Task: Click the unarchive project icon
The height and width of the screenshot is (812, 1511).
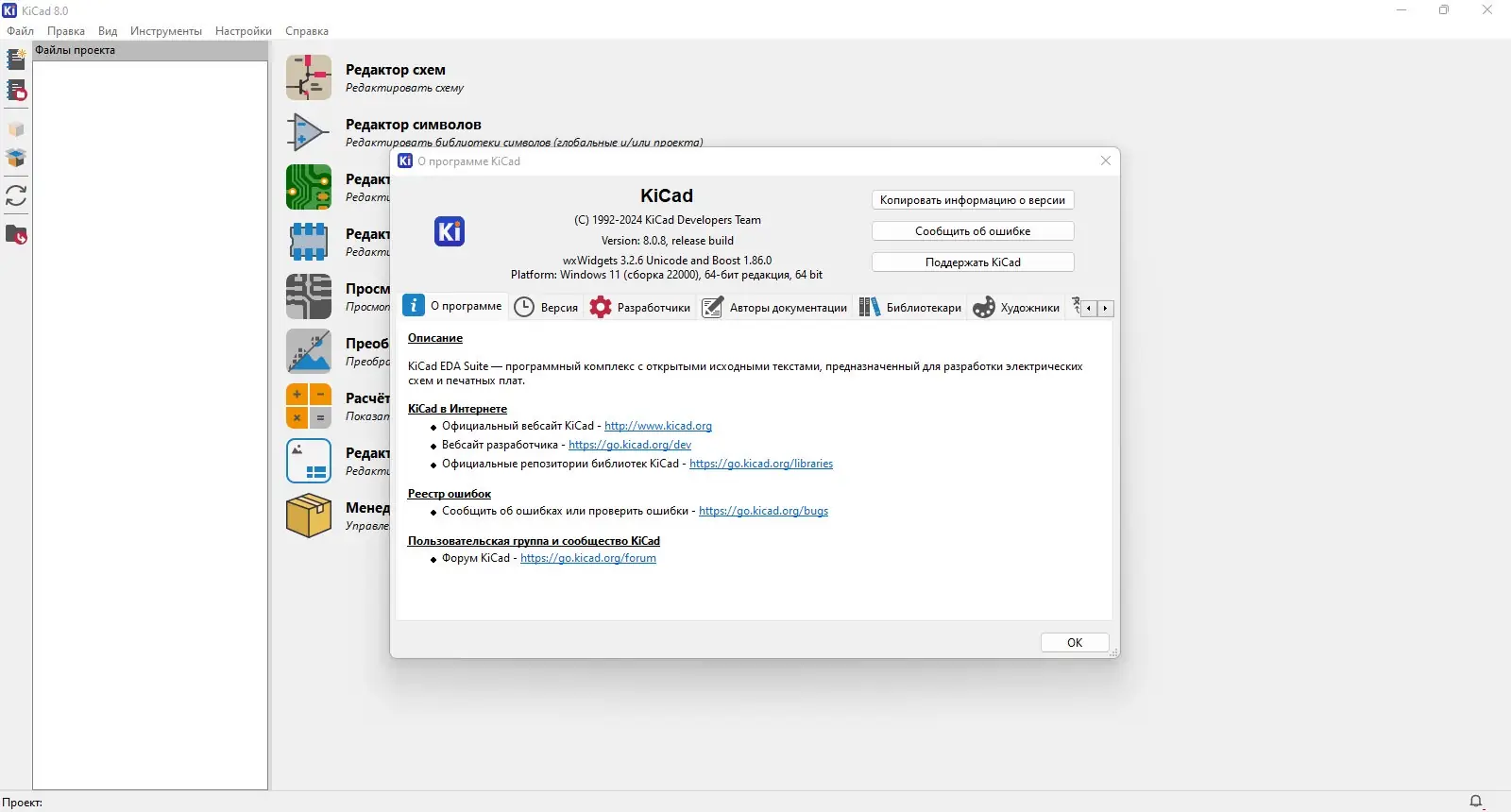Action: click(x=16, y=158)
